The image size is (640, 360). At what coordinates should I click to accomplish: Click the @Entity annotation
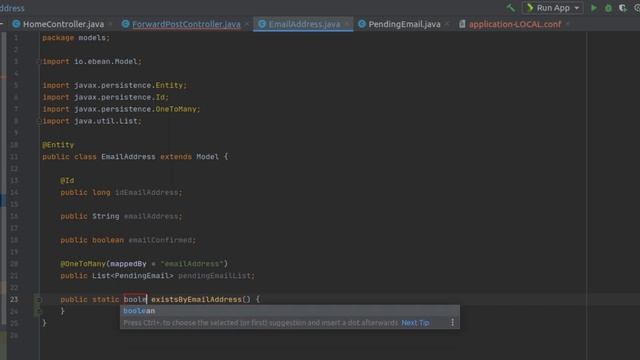[x=58, y=145]
